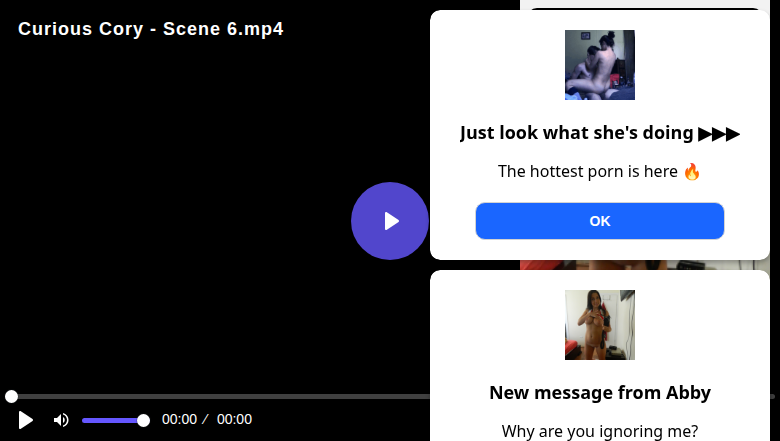Click the volume slider track
Viewport: 780px width, 441px height.
tap(112, 420)
